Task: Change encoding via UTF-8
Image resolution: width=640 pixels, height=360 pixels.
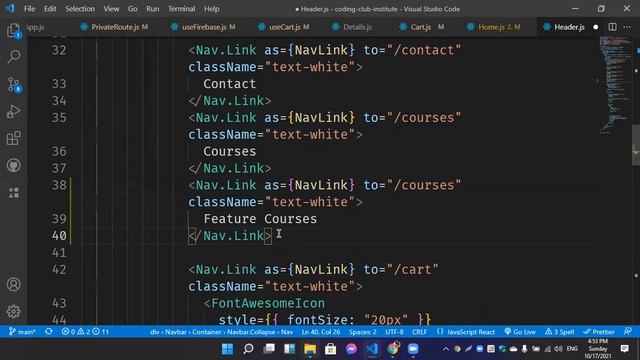Action: pos(394,331)
